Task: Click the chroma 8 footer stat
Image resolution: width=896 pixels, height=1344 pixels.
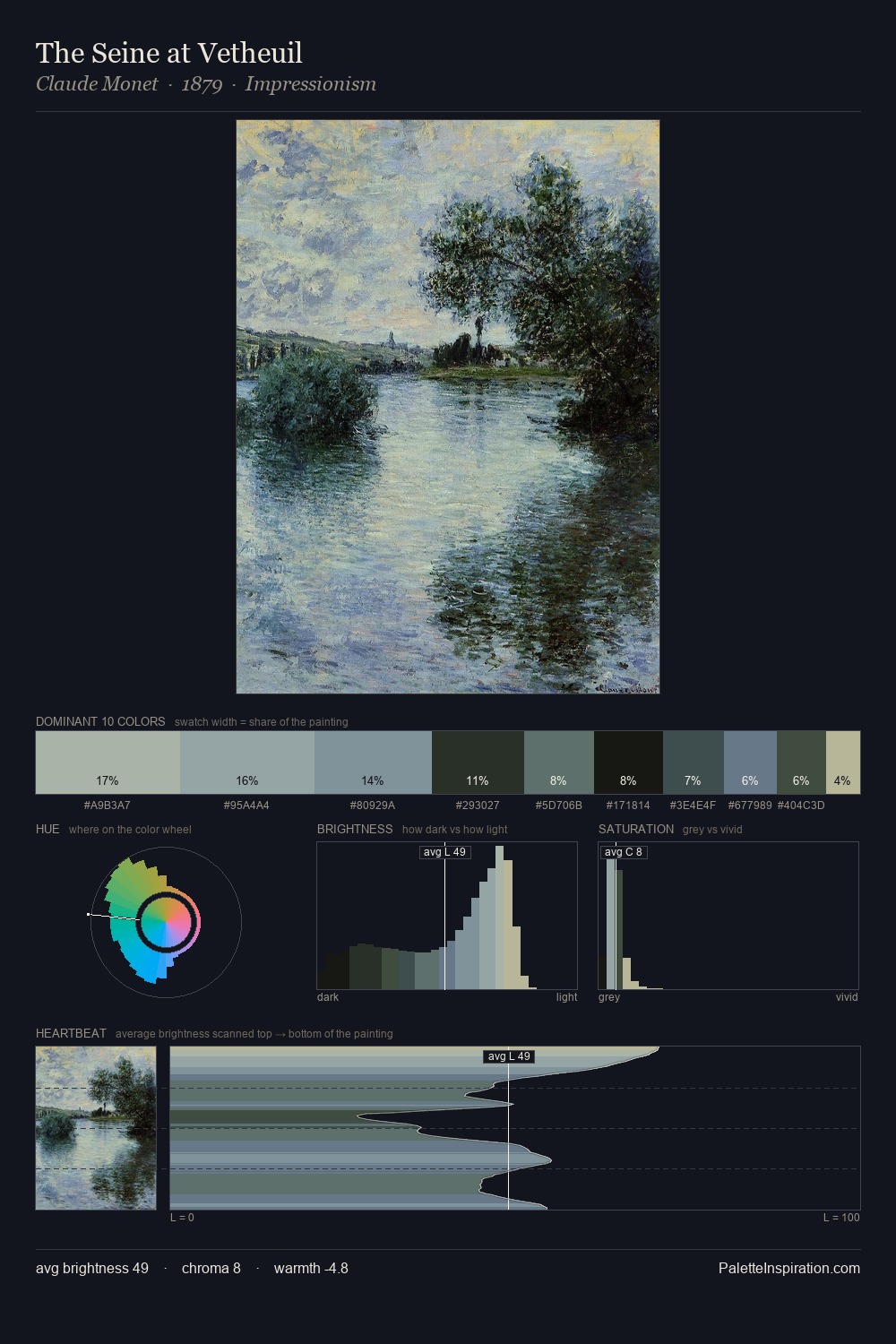Action: (x=211, y=1268)
